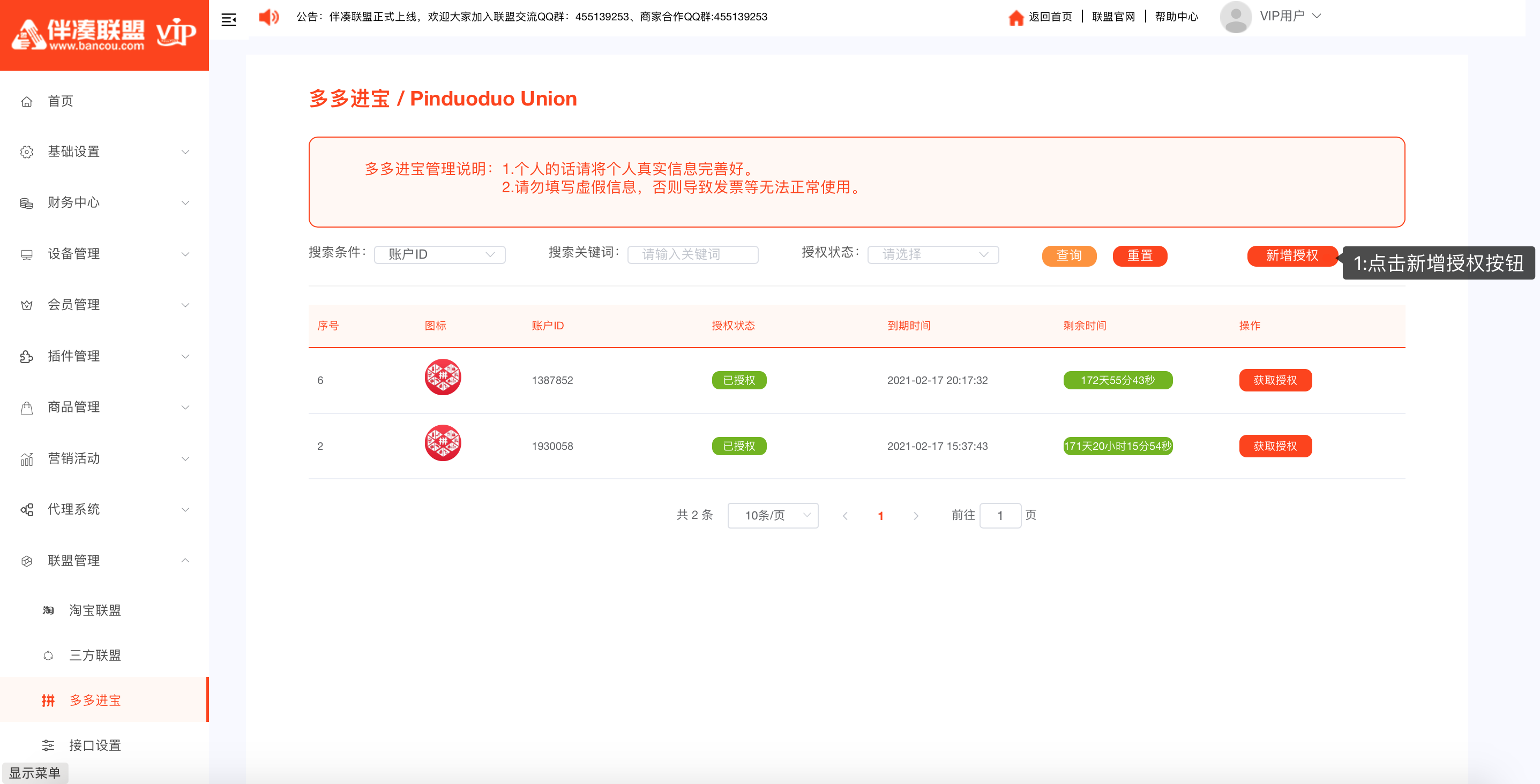
Task: Click the 新增授权 button
Action: [x=1292, y=256]
